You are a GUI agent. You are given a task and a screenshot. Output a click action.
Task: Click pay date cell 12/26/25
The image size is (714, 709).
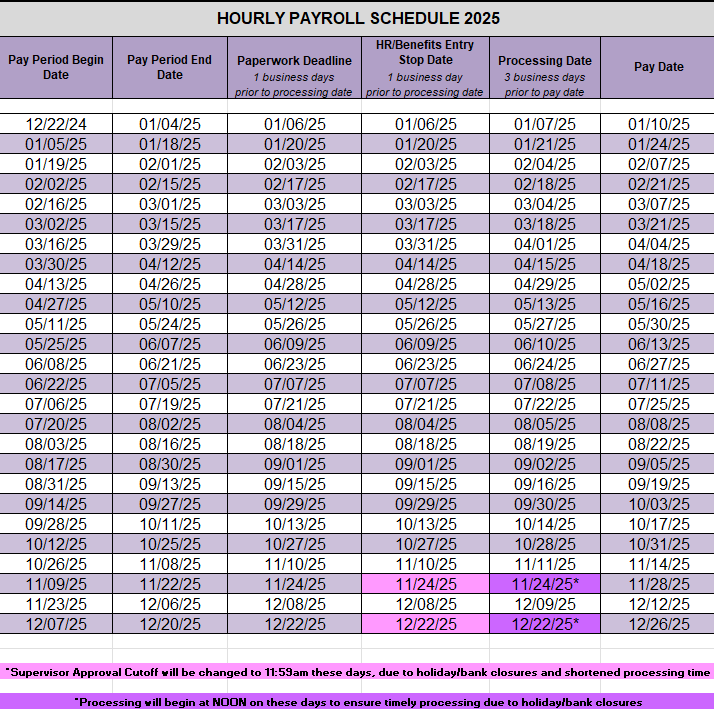[x=658, y=624]
